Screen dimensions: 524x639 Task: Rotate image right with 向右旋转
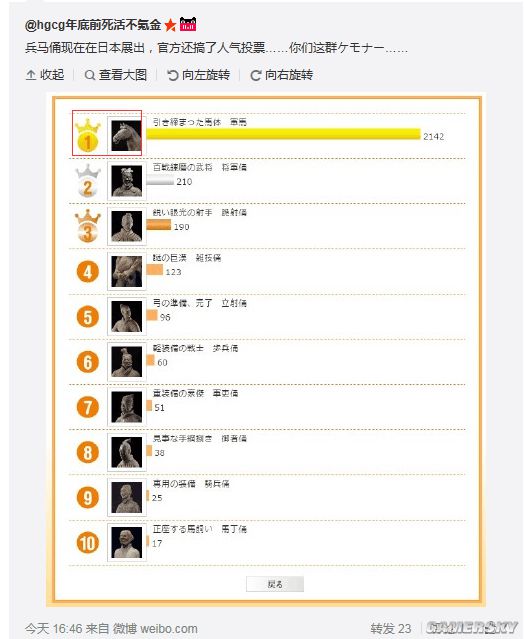click(281, 75)
